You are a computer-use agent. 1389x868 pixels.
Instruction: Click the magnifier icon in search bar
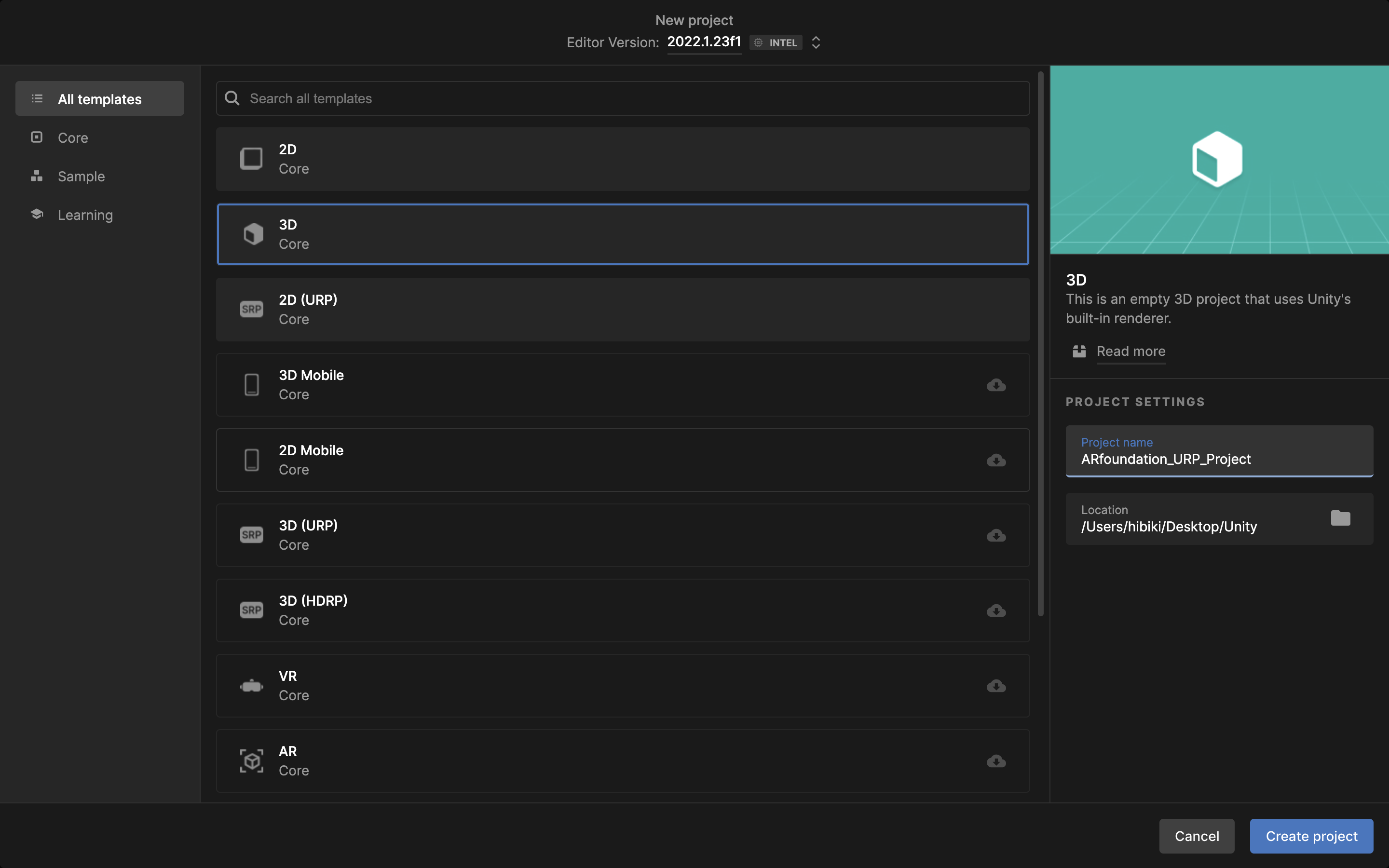coord(232,98)
